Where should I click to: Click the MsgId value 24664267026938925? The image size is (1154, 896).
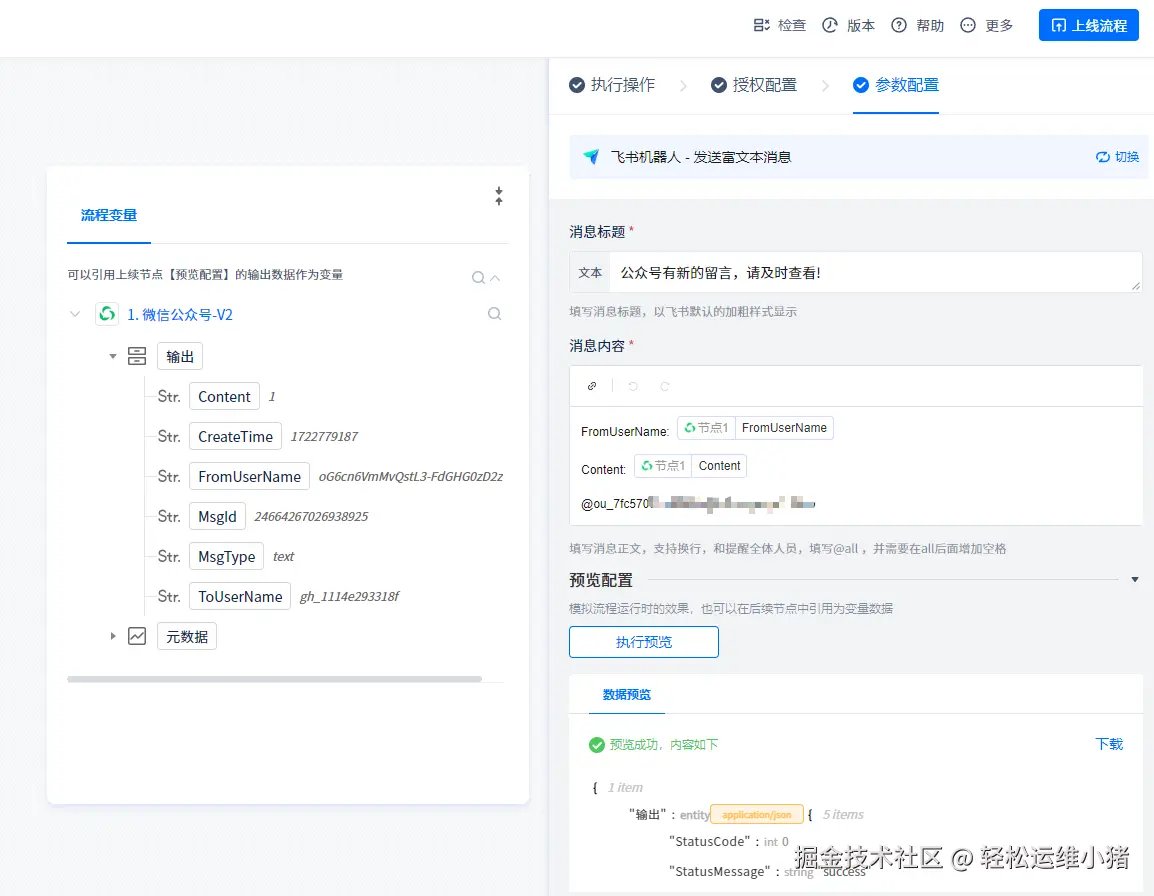click(311, 516)
